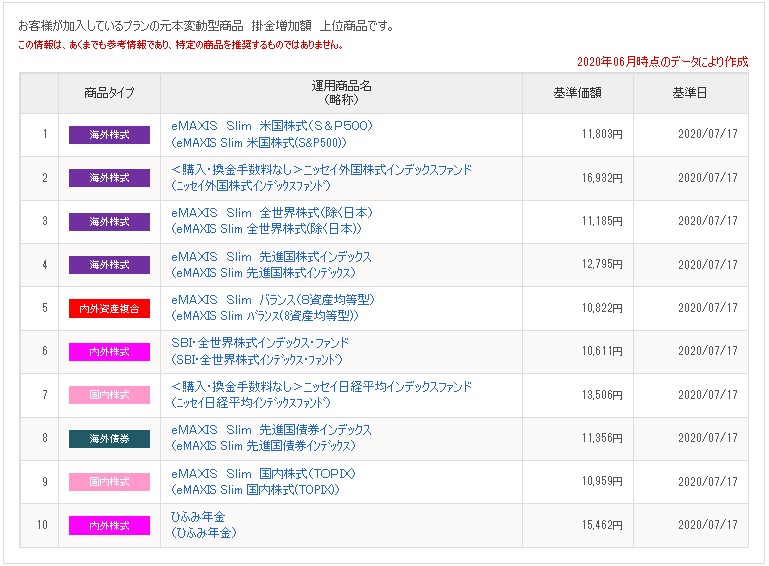Click the red disclaimer text この情報は、あくまでも参考情報
This screenshot has height=566, width=769.
pos(180,45)
